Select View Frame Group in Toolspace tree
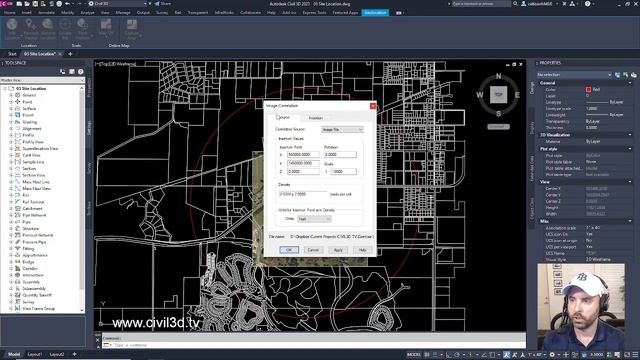The height and width of the screenshot is (360, 640). 38,309
